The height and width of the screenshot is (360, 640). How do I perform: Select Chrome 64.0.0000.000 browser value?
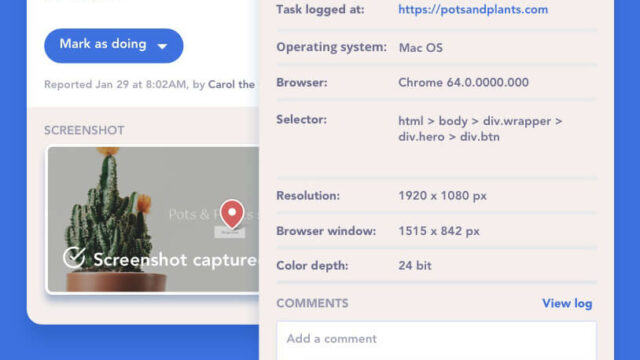[x=463, y=82]
